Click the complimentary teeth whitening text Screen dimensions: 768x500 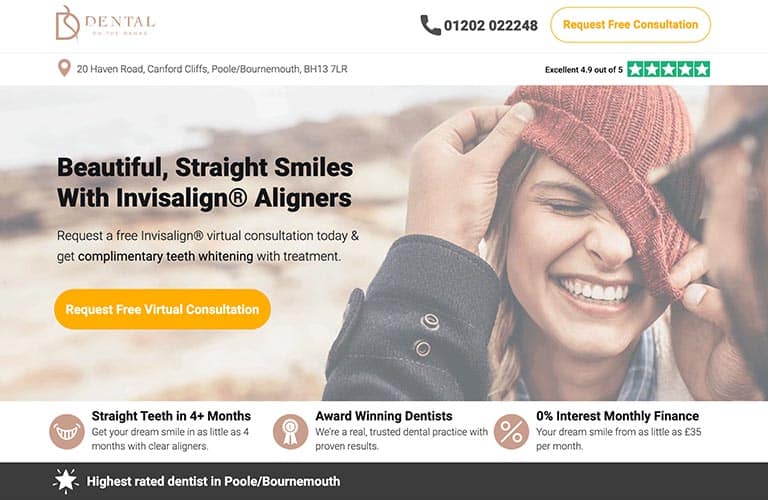(x=166, y=256)
